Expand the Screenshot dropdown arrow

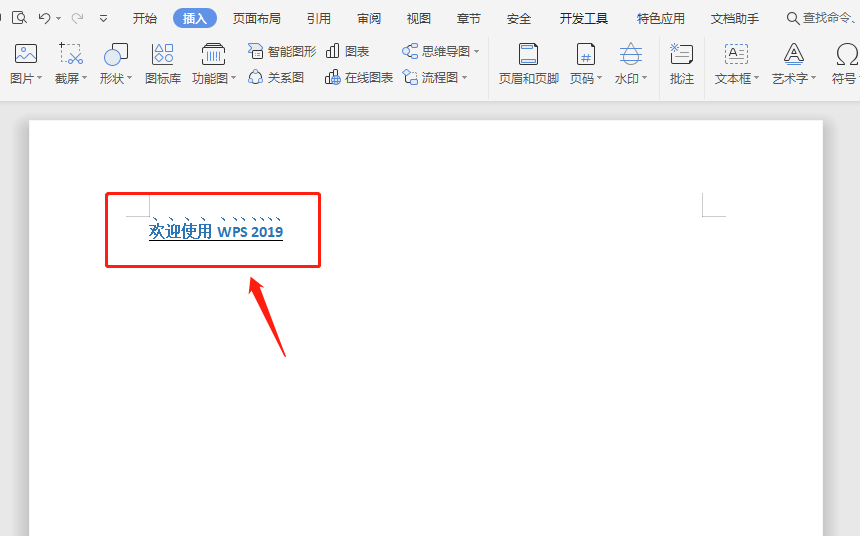click(84, 78)
